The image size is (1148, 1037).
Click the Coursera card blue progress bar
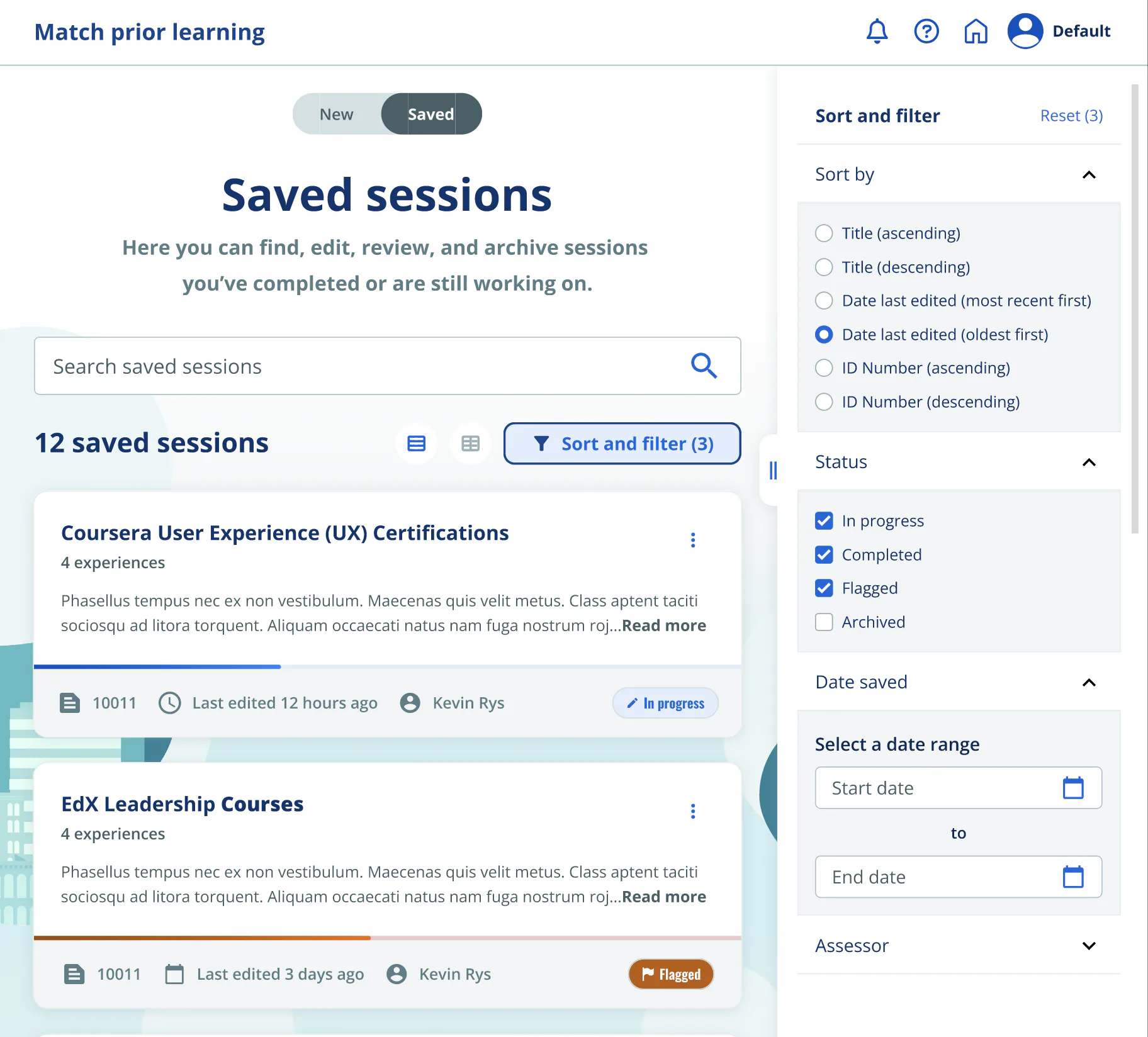click(157, 666)
